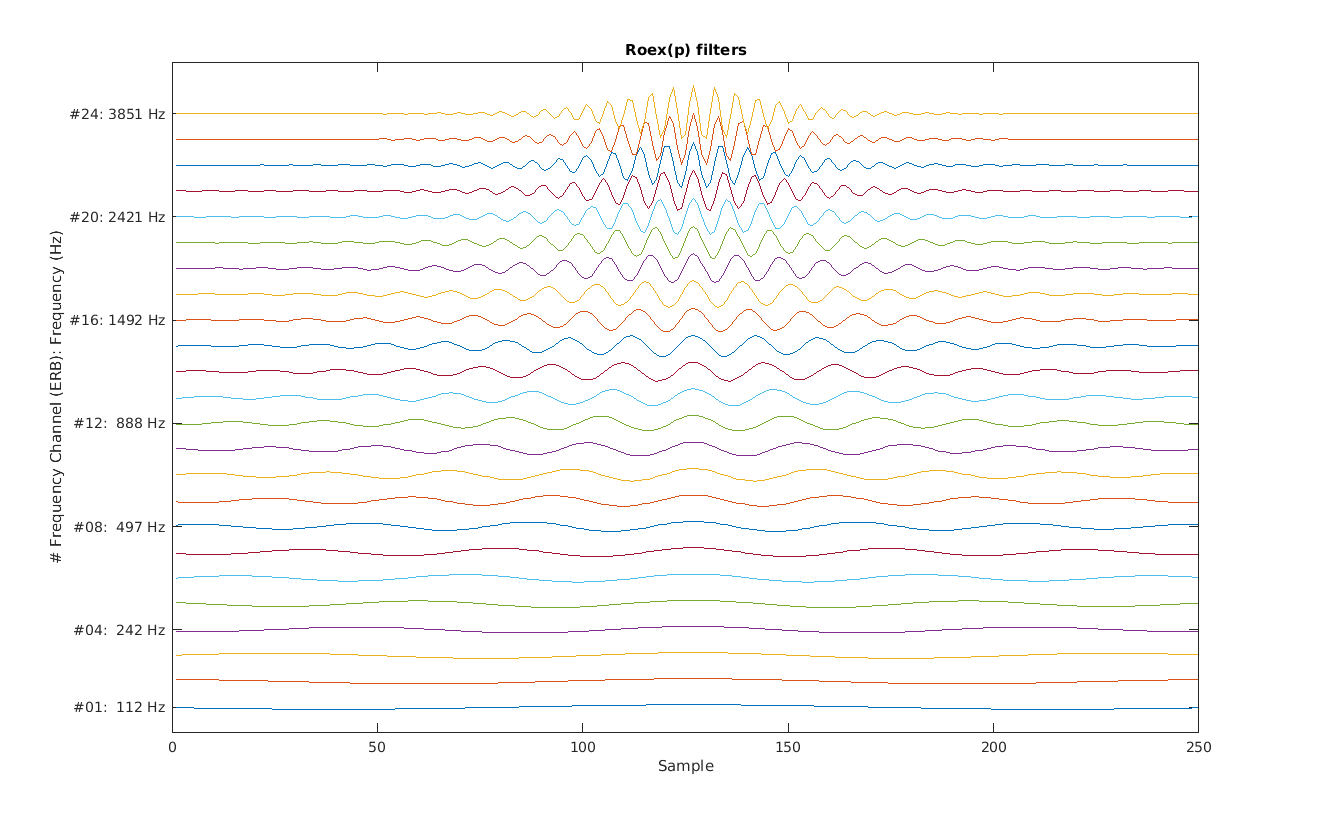Select the "#08: 497 Hz" tick label

(x=117, y=527)
